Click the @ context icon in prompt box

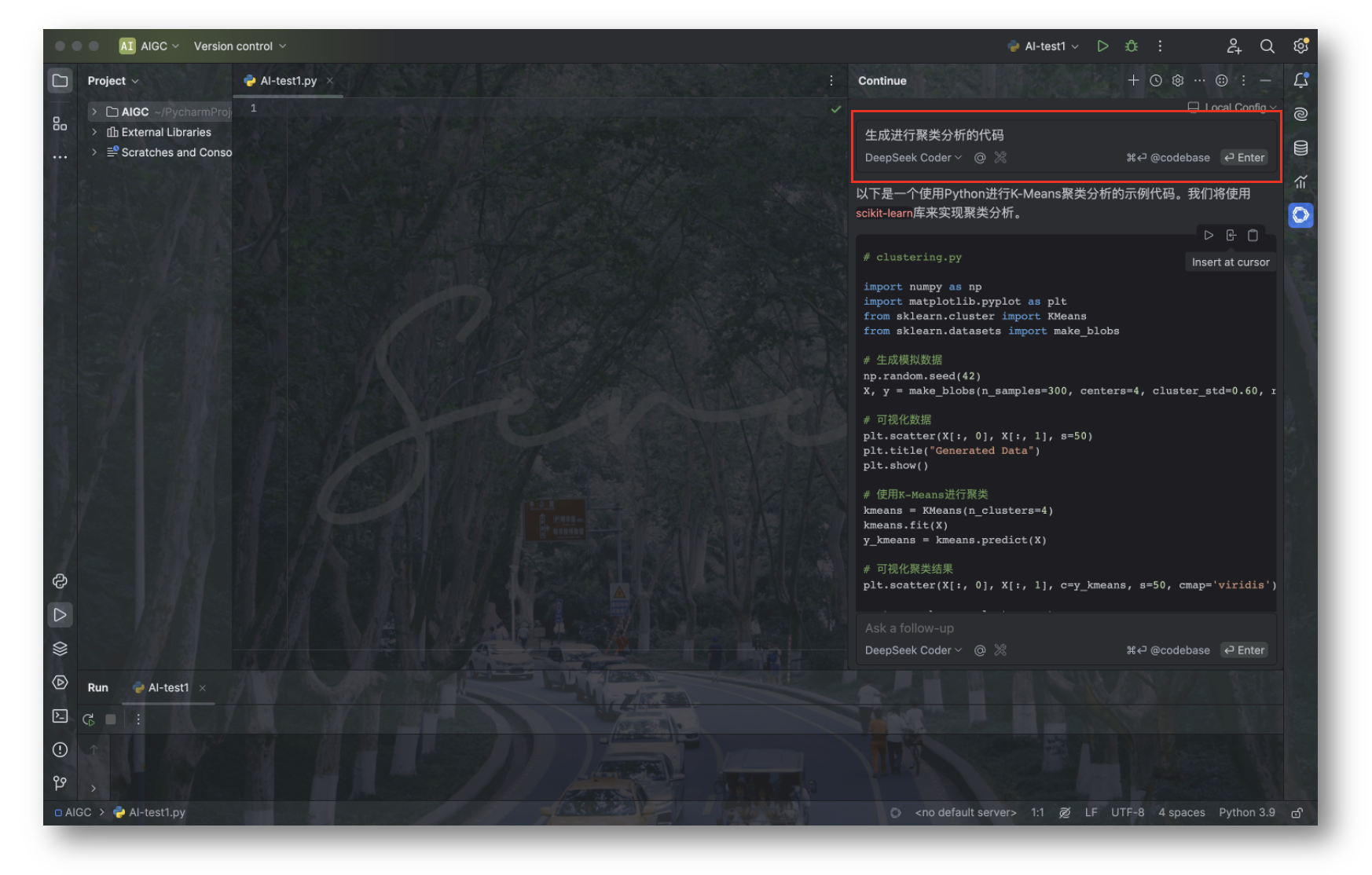tap(980, 158)
